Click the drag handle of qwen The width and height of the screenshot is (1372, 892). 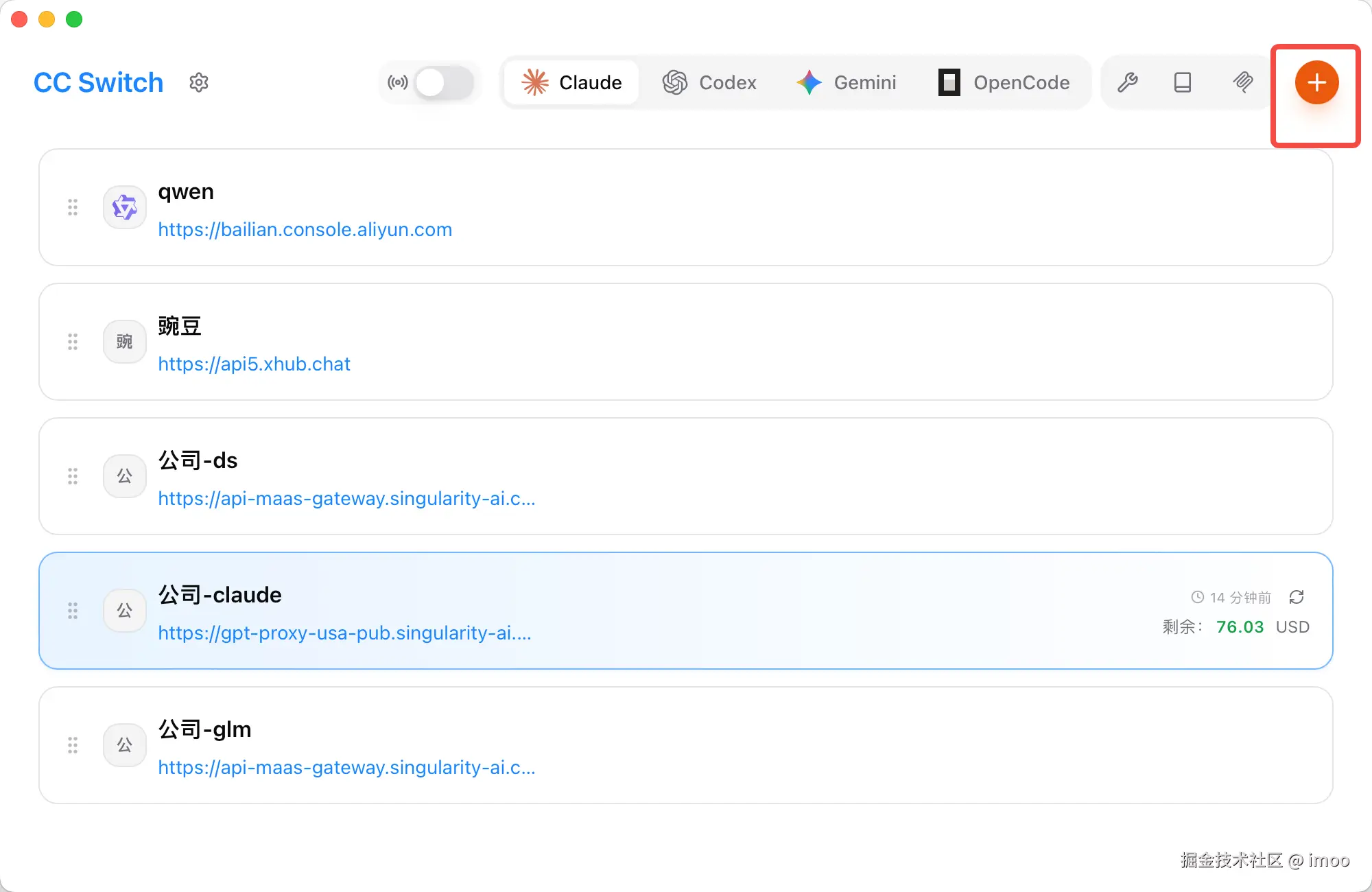tap(73, 207)
